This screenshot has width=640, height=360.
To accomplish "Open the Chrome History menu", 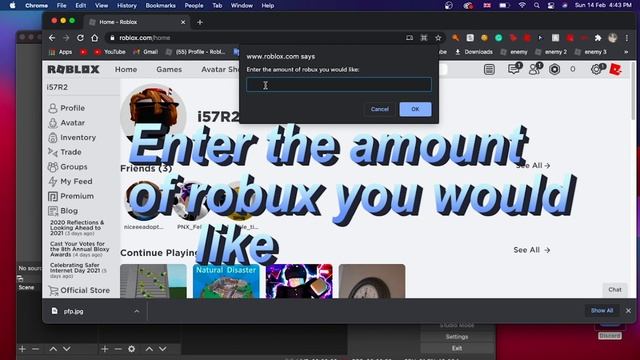I will (x=127, y=5).
